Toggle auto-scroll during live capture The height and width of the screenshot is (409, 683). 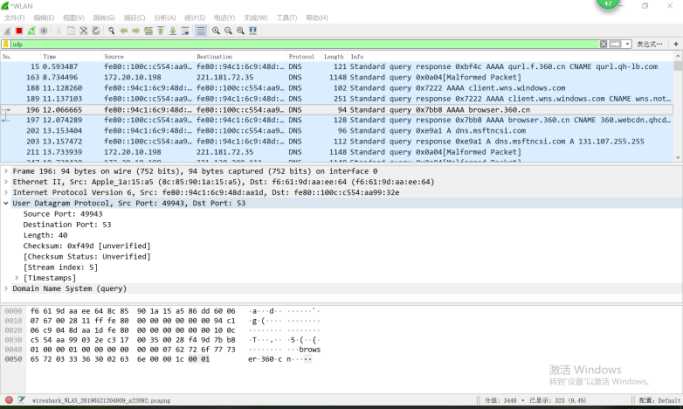pos(186,30)
